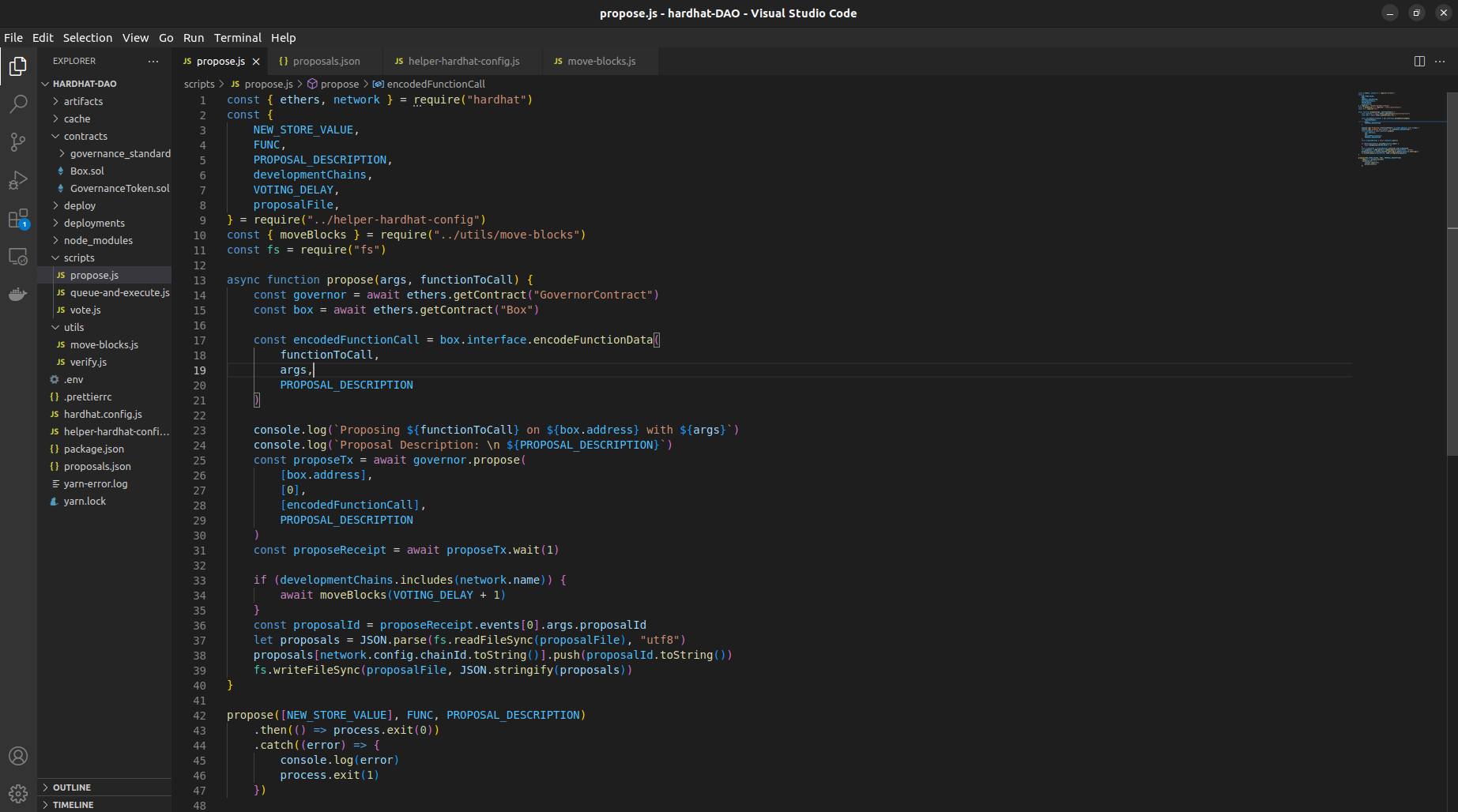This screenshot has width=1458, height=812.
Task: Click encodedFunctionCall breadcrumb
Action: point(429,84)
